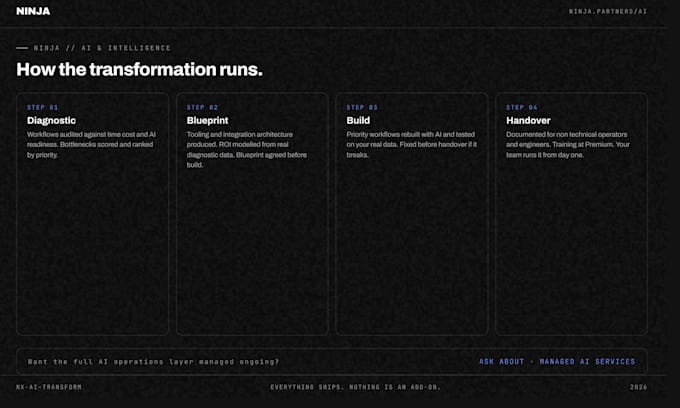Click the 2026 footer year
The height and width of the screenshot is (408, 680).
click(638, 387)
